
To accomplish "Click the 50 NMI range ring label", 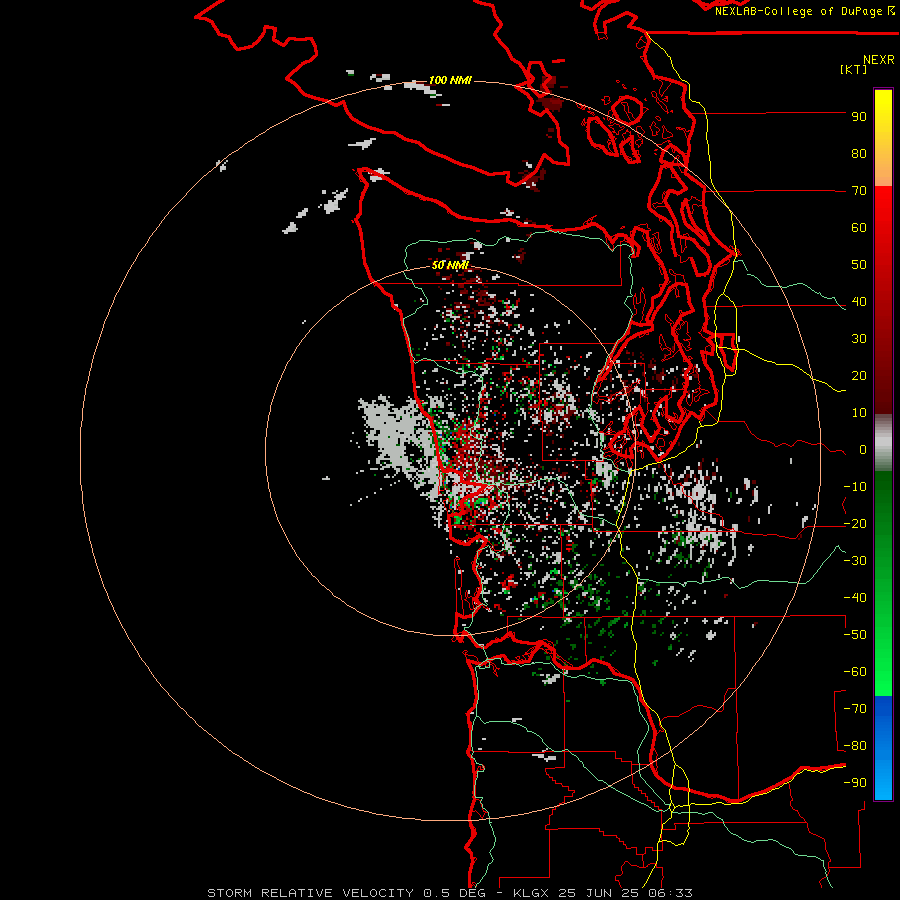I will pos(450,265).
